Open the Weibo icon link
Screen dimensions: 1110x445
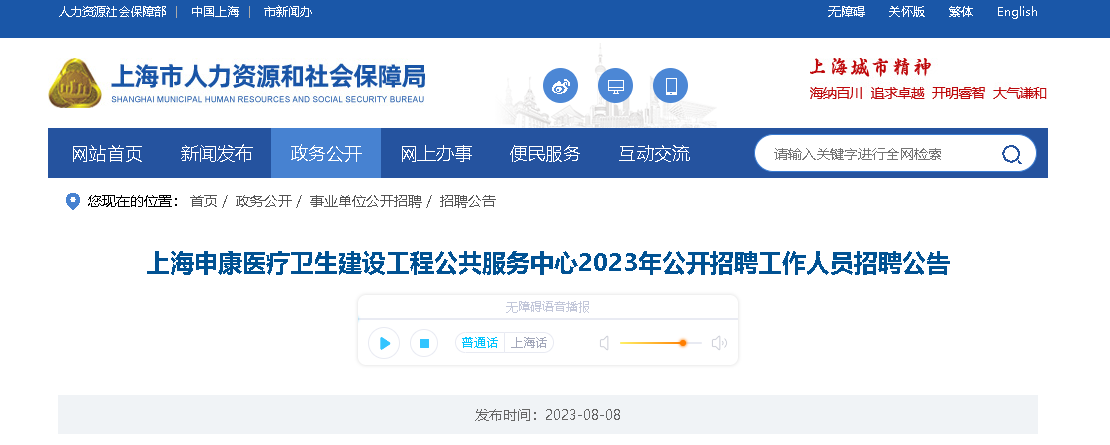[x=560, y=86]
